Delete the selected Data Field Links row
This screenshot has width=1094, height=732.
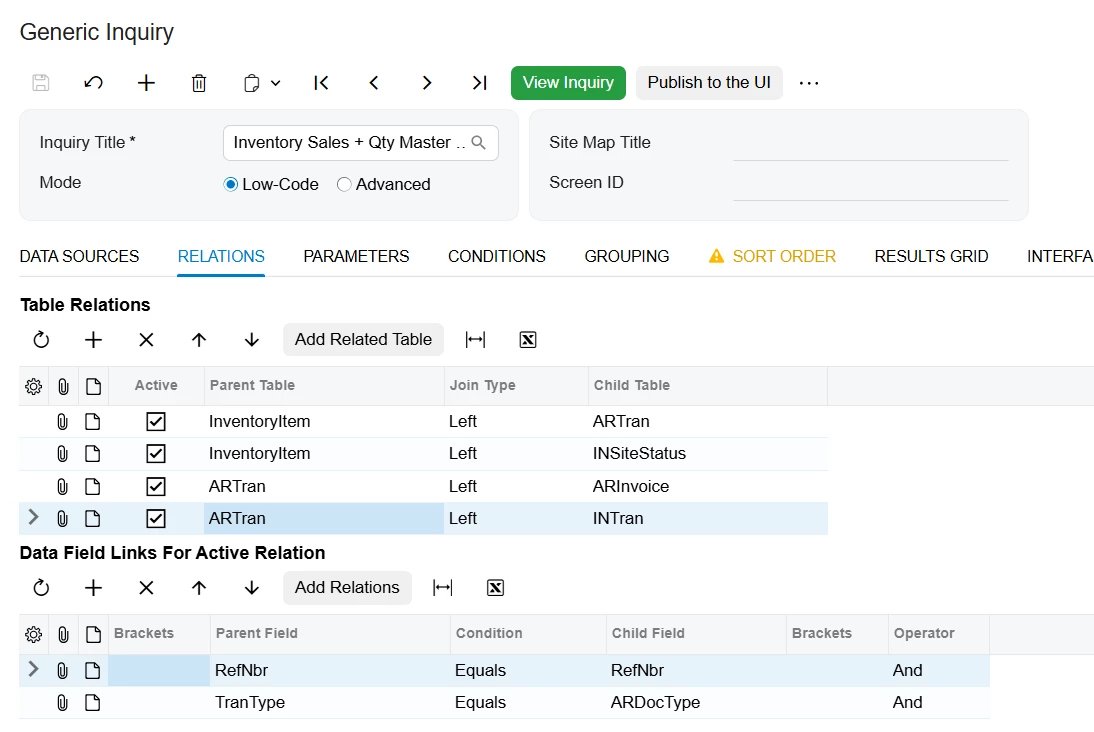pyautogui.click(x=146, y=588)
